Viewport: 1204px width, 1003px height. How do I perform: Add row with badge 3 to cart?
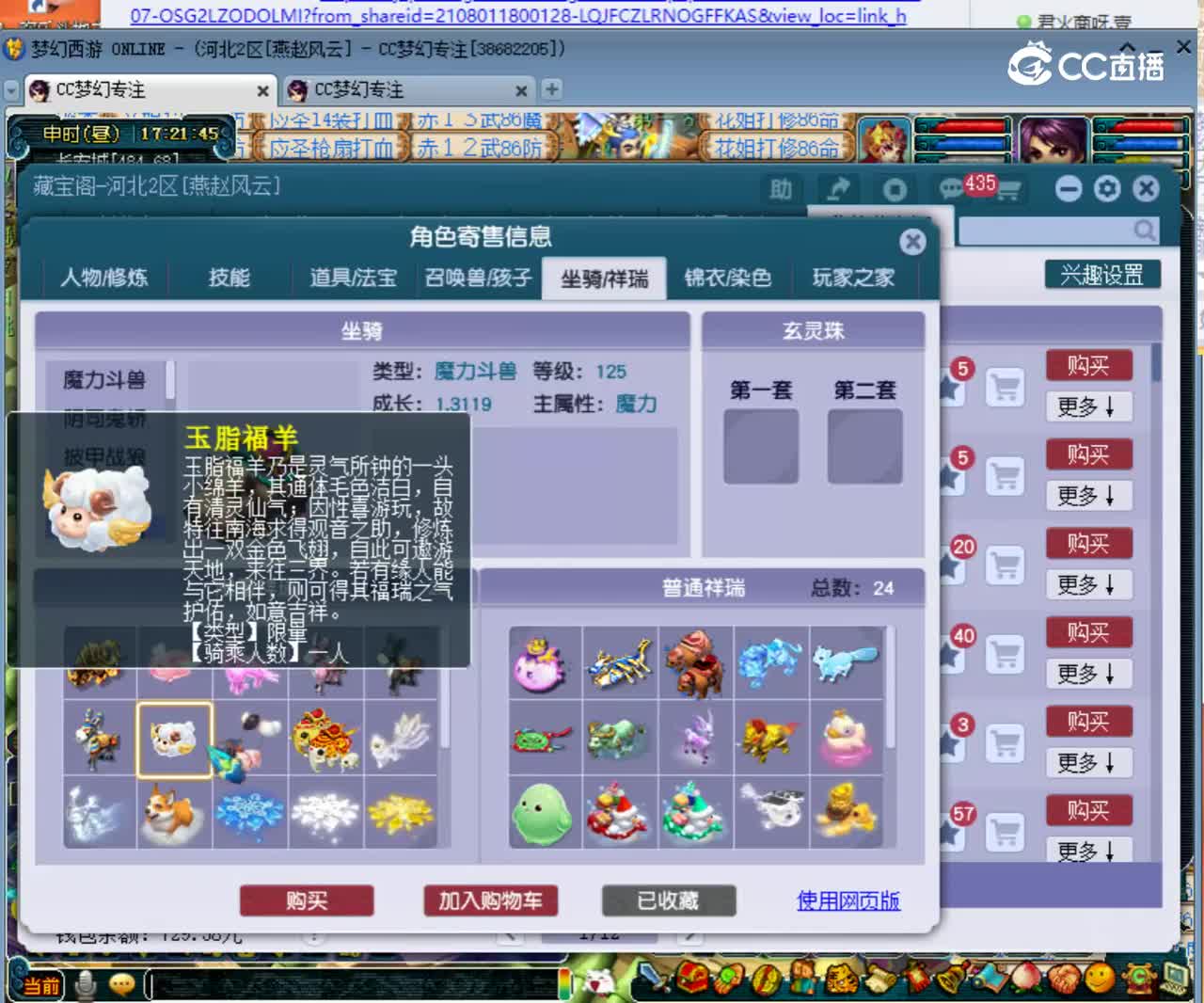coord(1005,743)
